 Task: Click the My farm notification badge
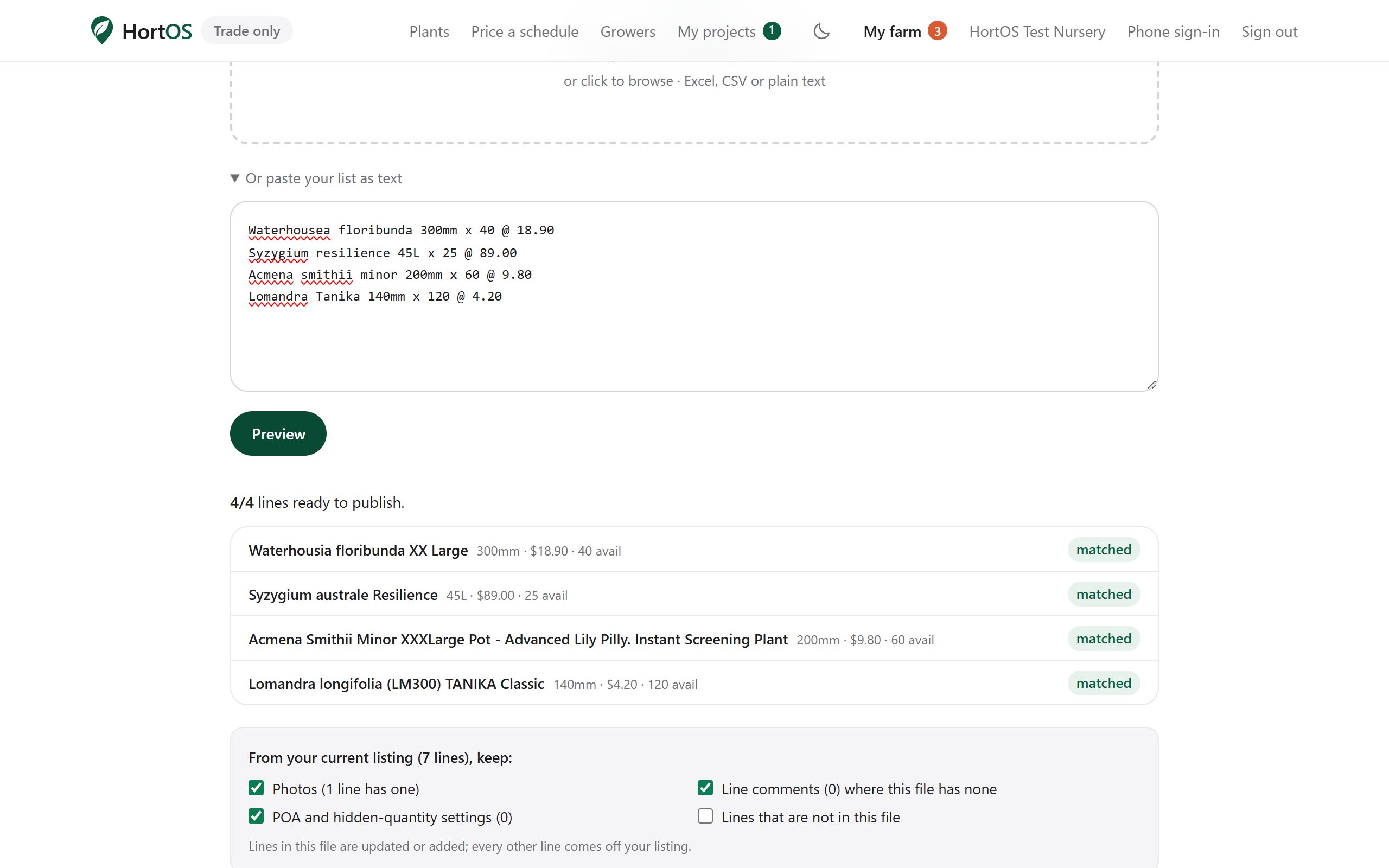[936, 30]
